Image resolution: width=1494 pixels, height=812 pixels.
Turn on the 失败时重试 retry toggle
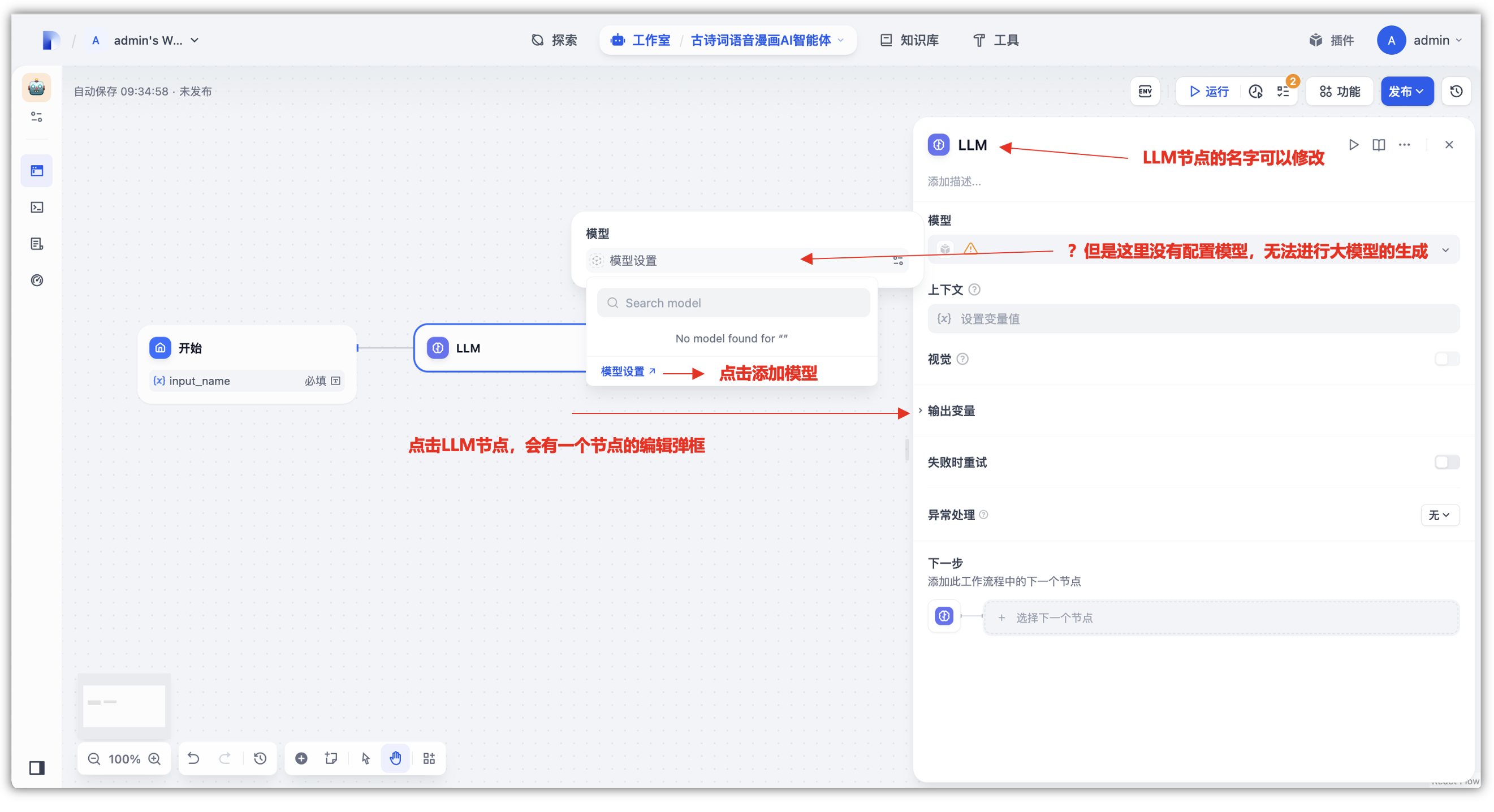(x=1446, y=462)
